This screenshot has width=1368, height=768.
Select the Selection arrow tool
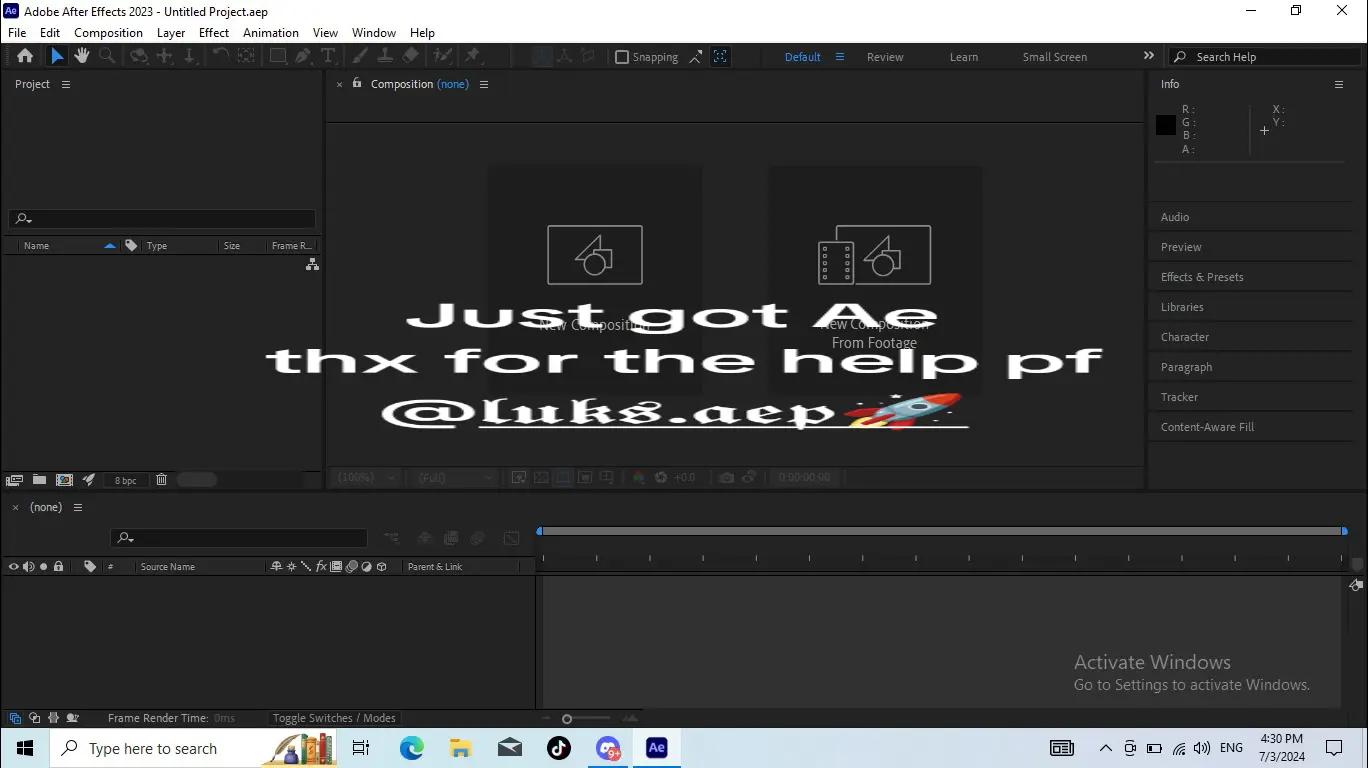coord(57,57)
